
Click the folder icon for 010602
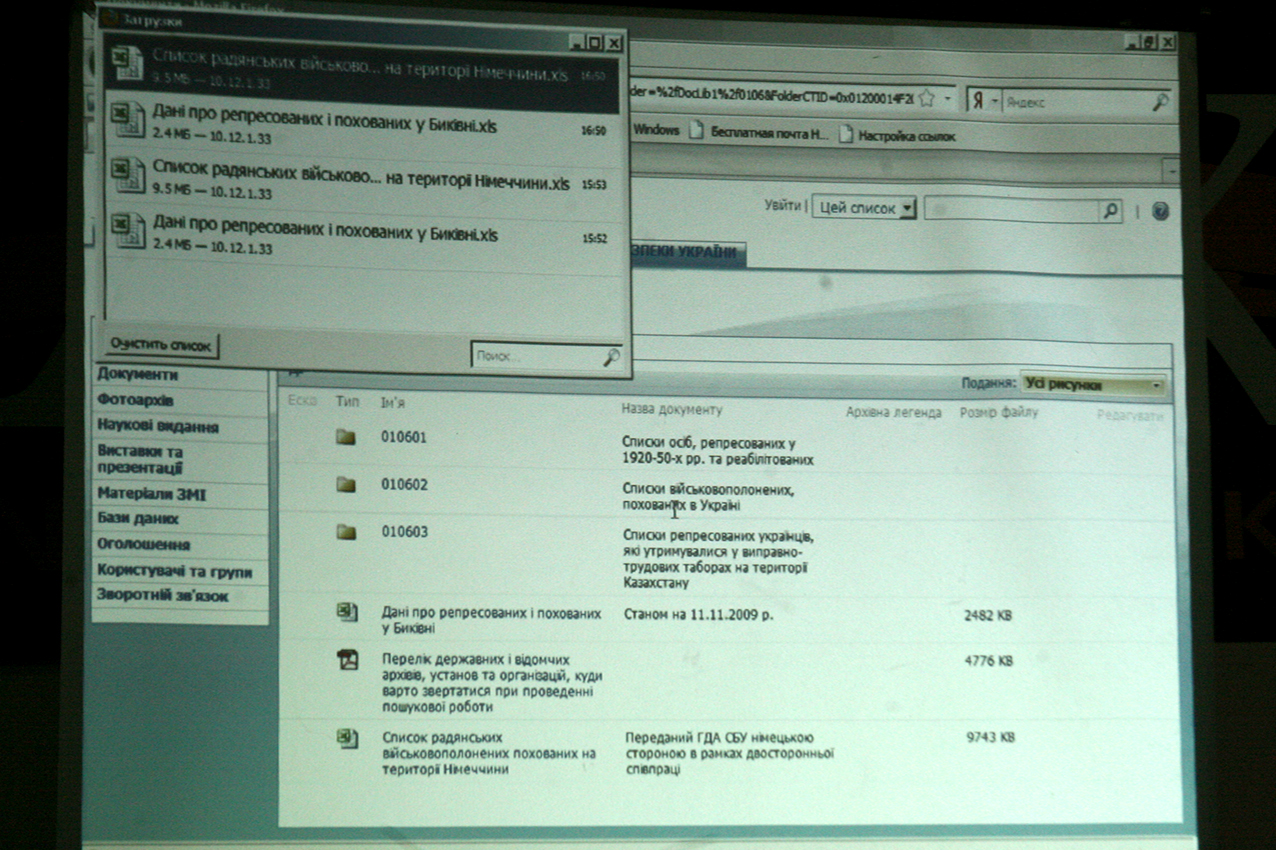pos(346,485)
